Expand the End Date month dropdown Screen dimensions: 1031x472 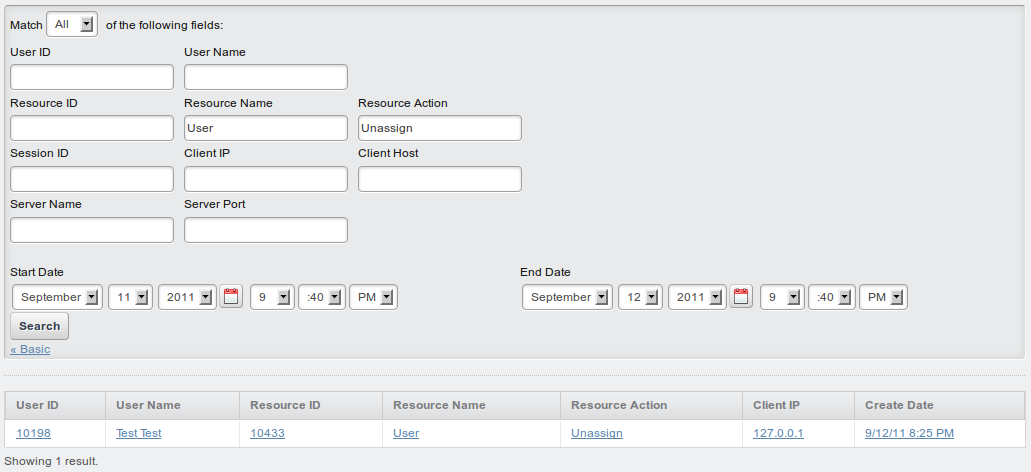pyautogui.click(x=567, y=297)
